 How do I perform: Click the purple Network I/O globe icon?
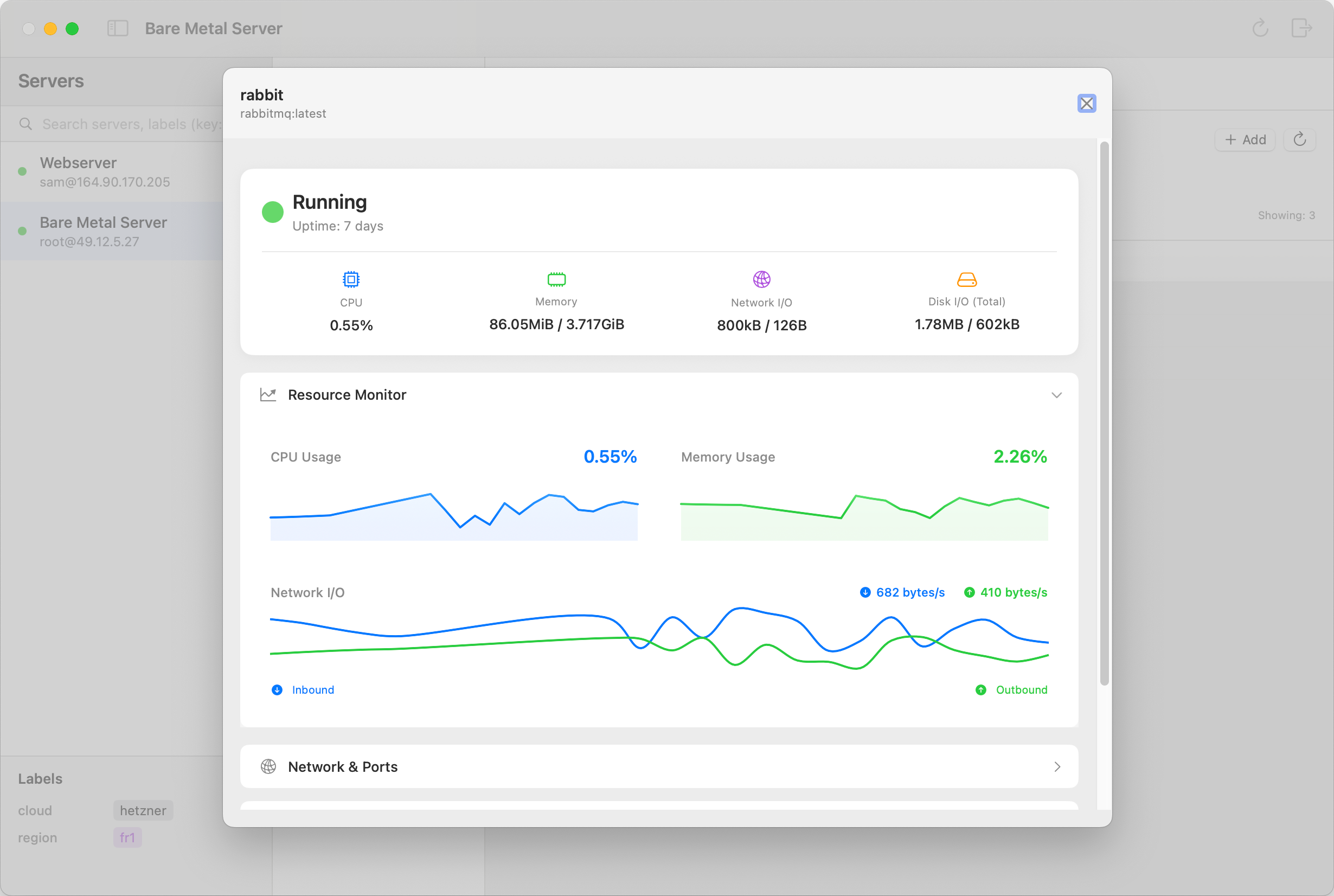click(761, 279)
